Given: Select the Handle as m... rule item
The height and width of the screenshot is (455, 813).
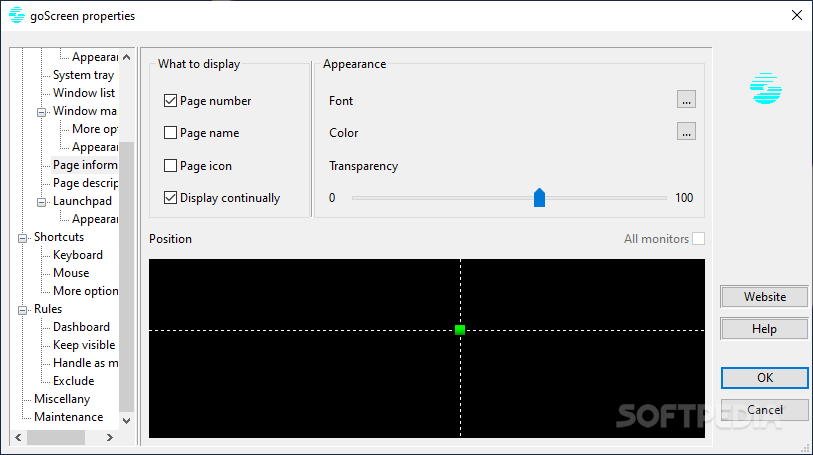Looking at the screenshot, I should [x=86, y=363].
